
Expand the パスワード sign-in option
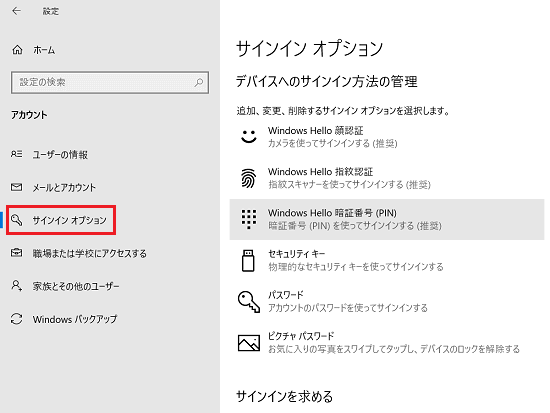click(387, 301)
